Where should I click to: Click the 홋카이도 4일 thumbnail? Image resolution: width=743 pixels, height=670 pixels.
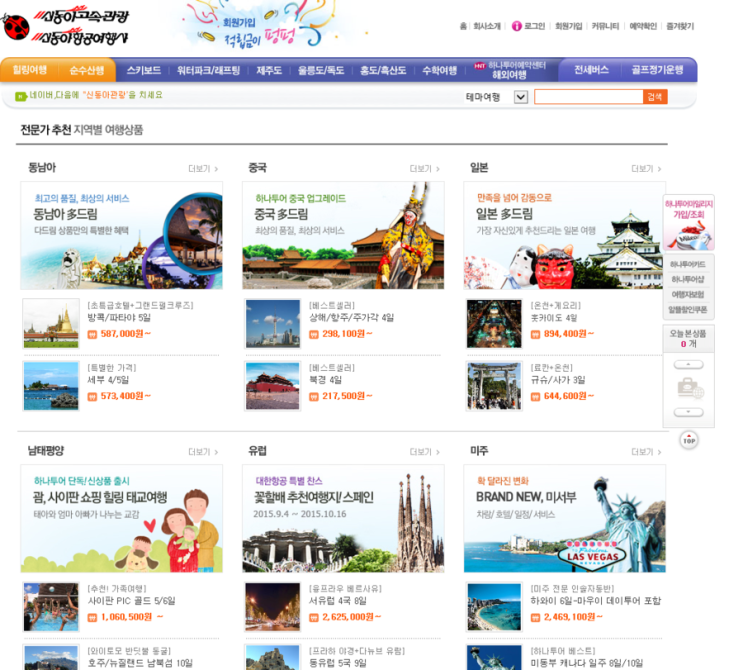(x=494, y=324)
